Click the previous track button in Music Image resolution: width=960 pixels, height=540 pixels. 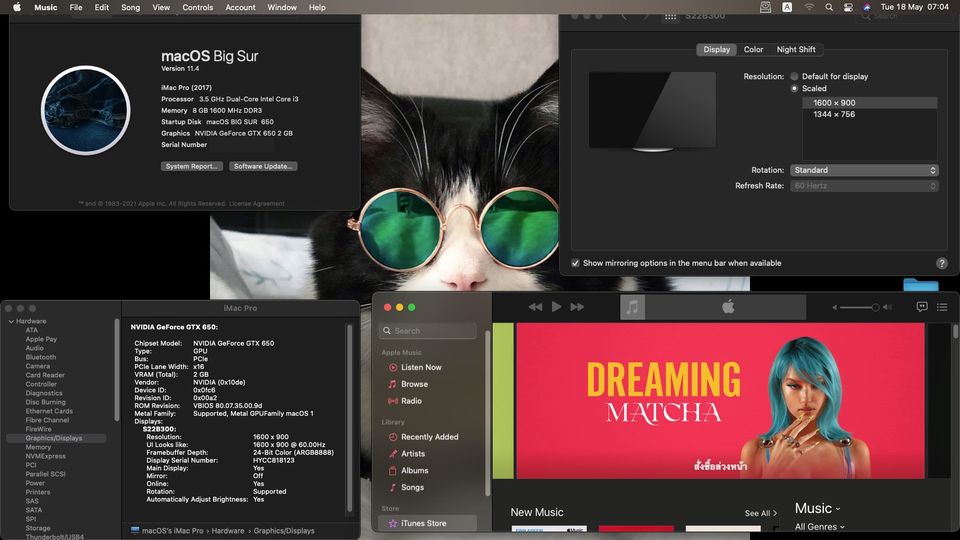[535, 307]
